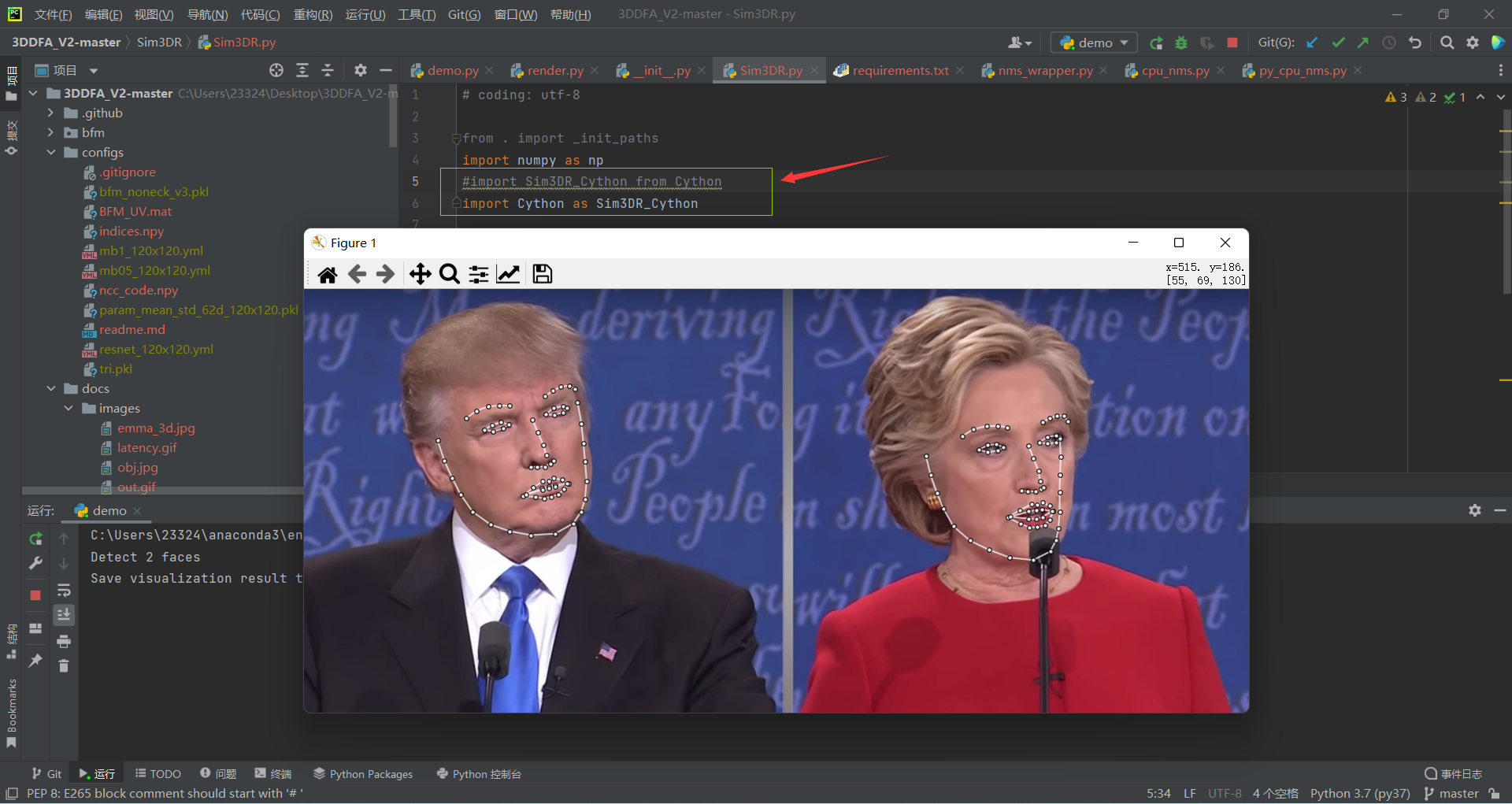Viewport: 1512px width, 804px height.
Task: Go back to previous view in Figure 1
Action: [x=357, y=274]
